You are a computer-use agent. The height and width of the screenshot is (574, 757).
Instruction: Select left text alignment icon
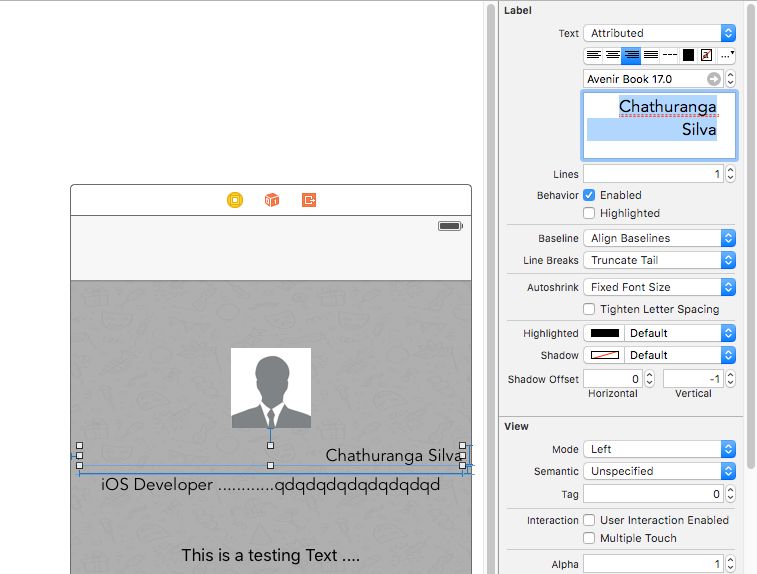[593, 55]
